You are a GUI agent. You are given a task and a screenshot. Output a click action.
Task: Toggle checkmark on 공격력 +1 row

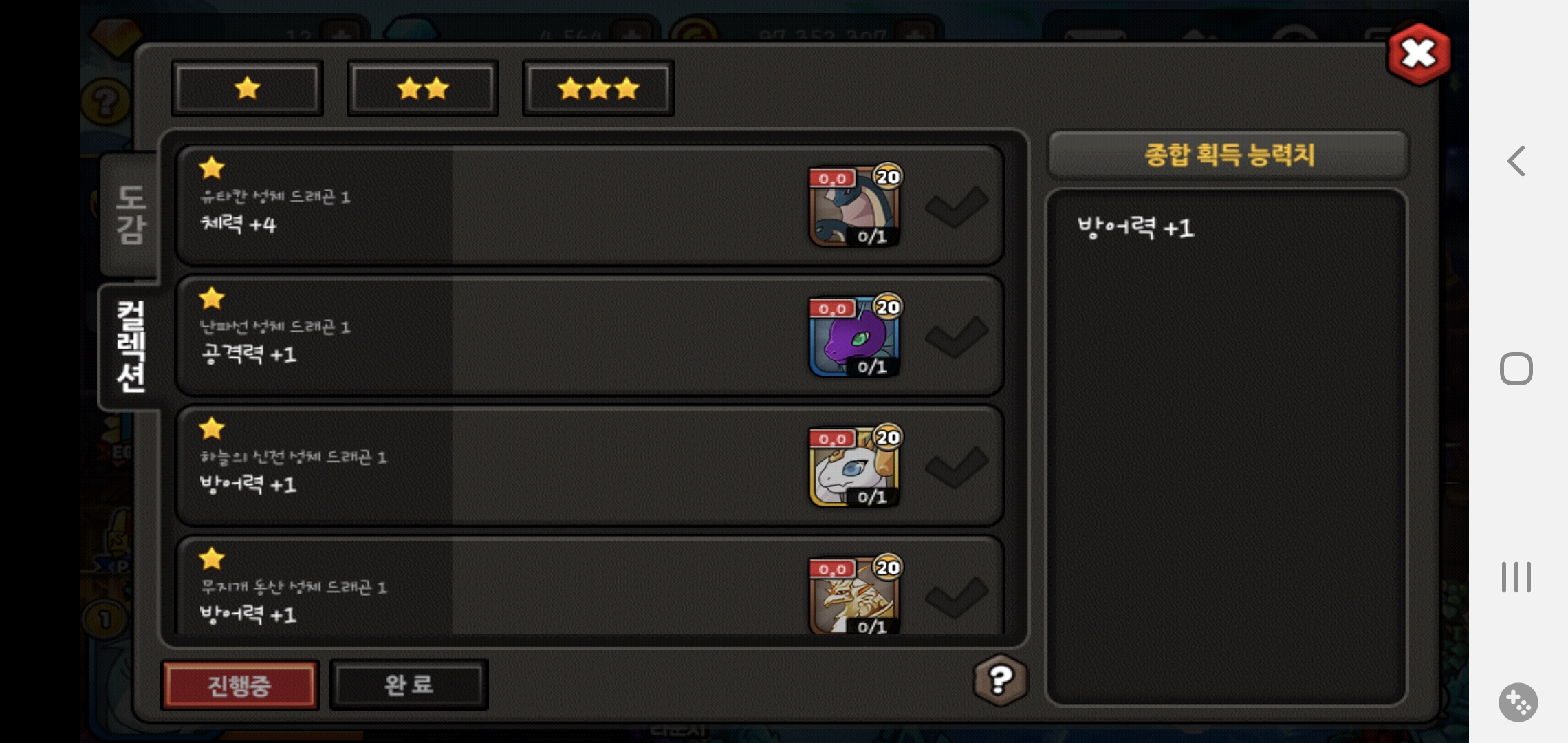[x=957, y=336]
